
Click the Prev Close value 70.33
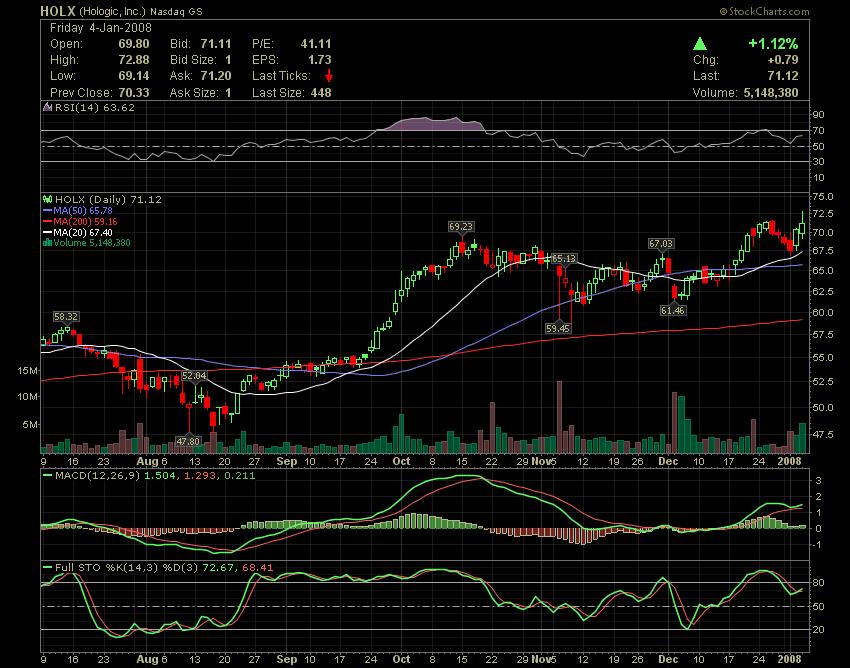coord(134,93)
